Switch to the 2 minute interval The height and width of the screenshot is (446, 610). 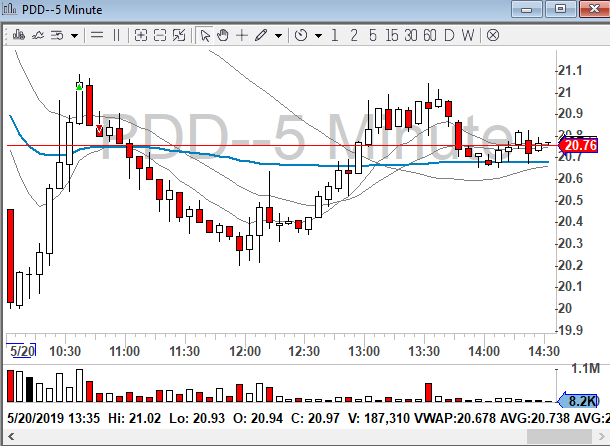354,36
